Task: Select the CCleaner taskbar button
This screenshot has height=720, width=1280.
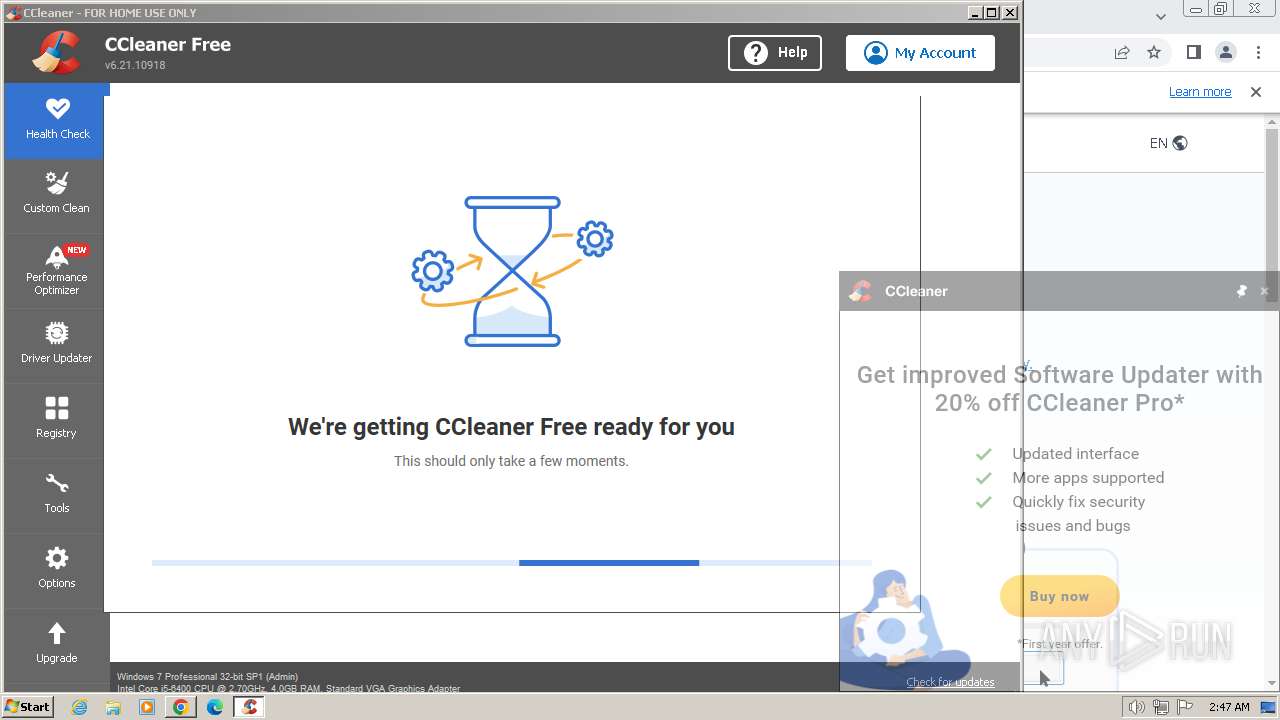Action: click(249, 707)
